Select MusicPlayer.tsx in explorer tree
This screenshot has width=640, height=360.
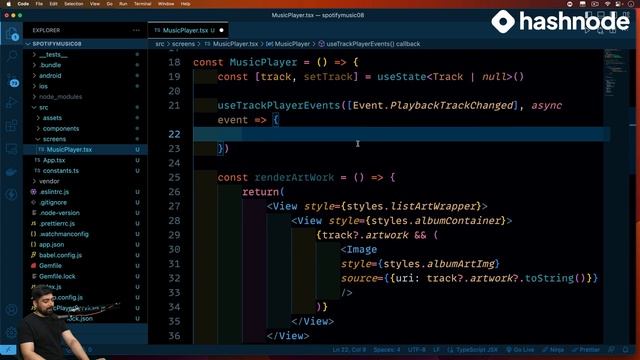pos(86,150)
